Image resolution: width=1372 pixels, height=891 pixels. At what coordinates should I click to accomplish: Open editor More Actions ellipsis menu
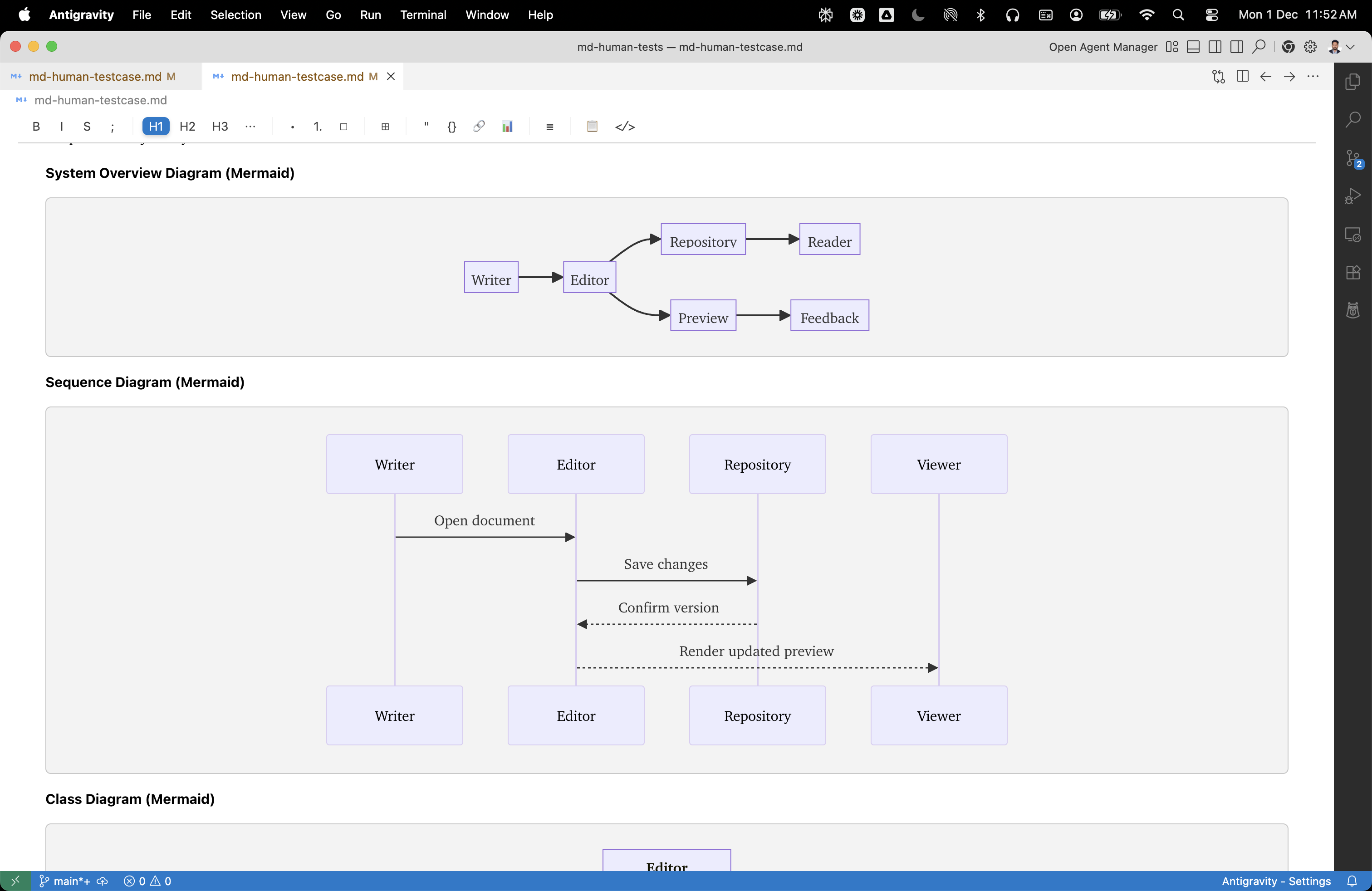click(1313, 77)
